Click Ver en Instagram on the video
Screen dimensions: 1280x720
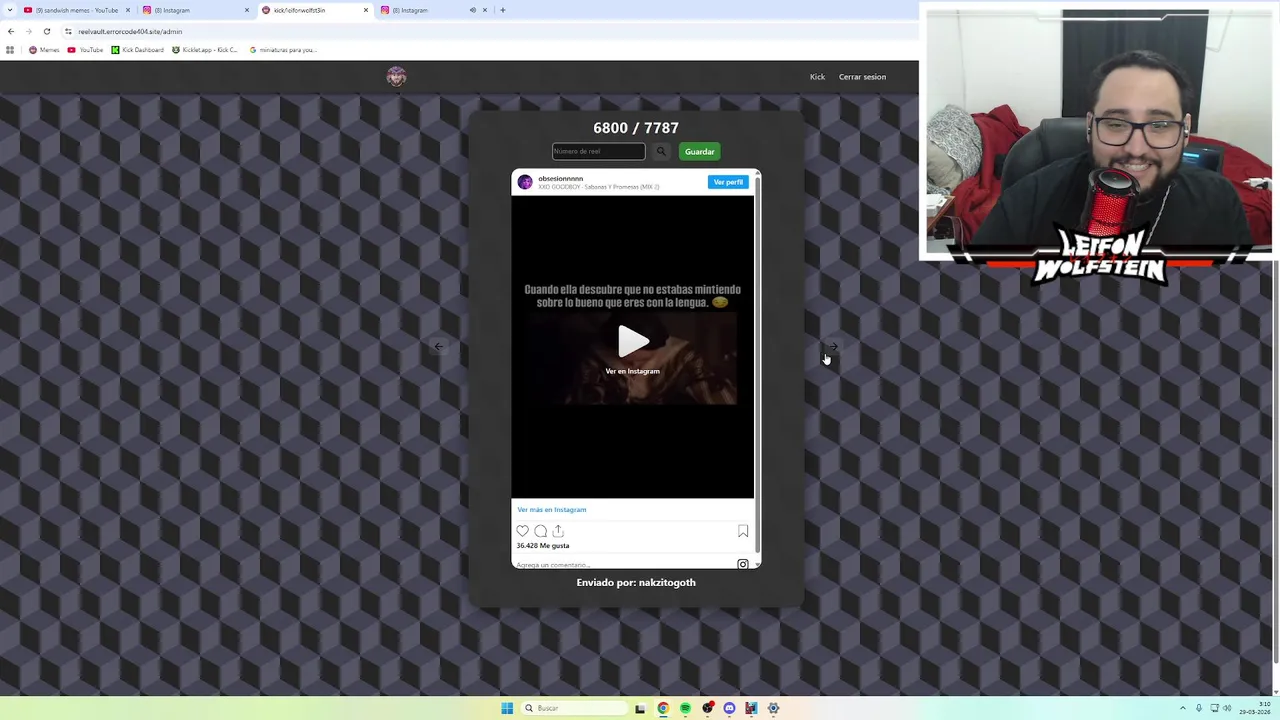coord(632,371)
